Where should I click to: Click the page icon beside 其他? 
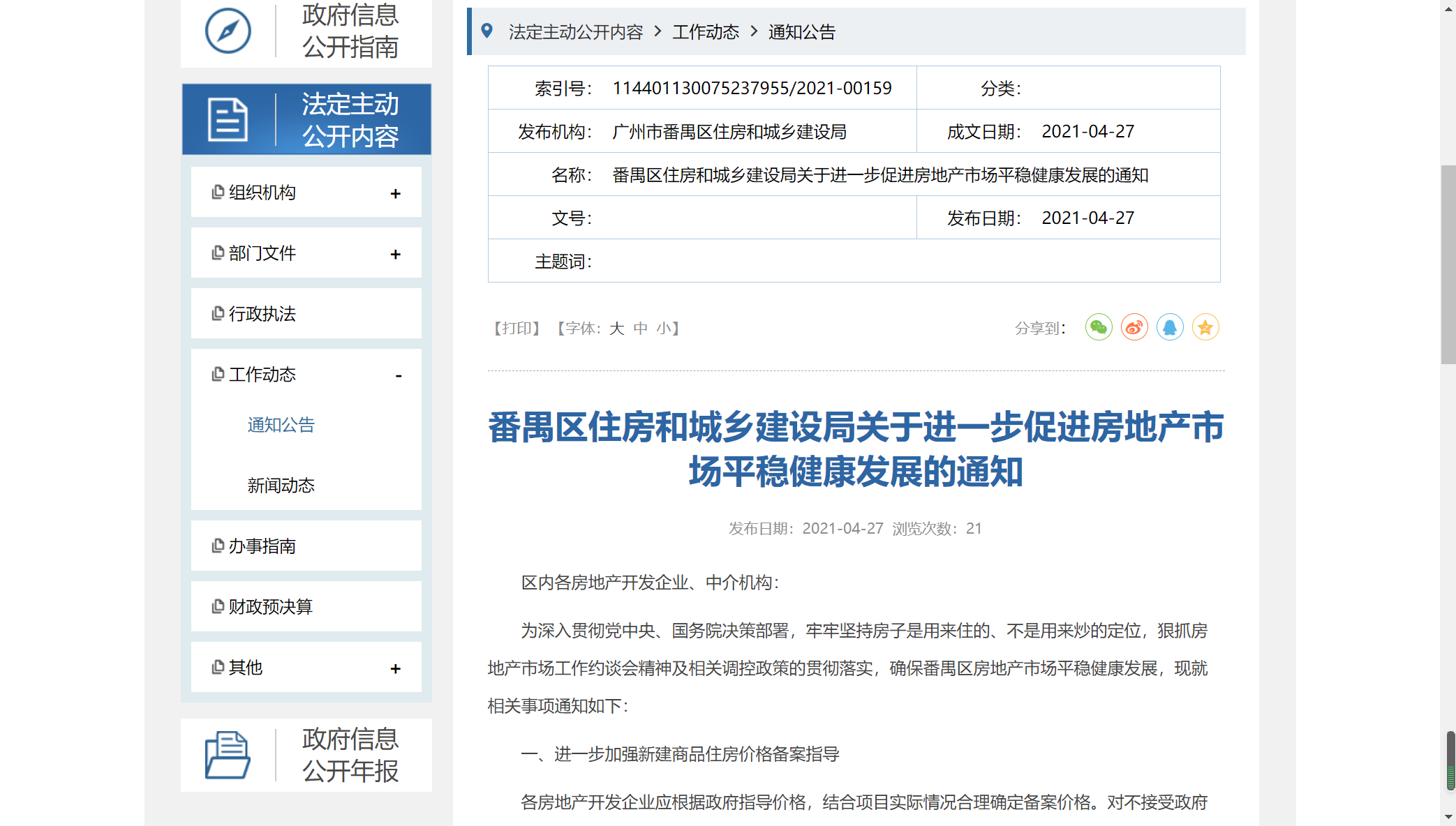(x=218, y=667)
